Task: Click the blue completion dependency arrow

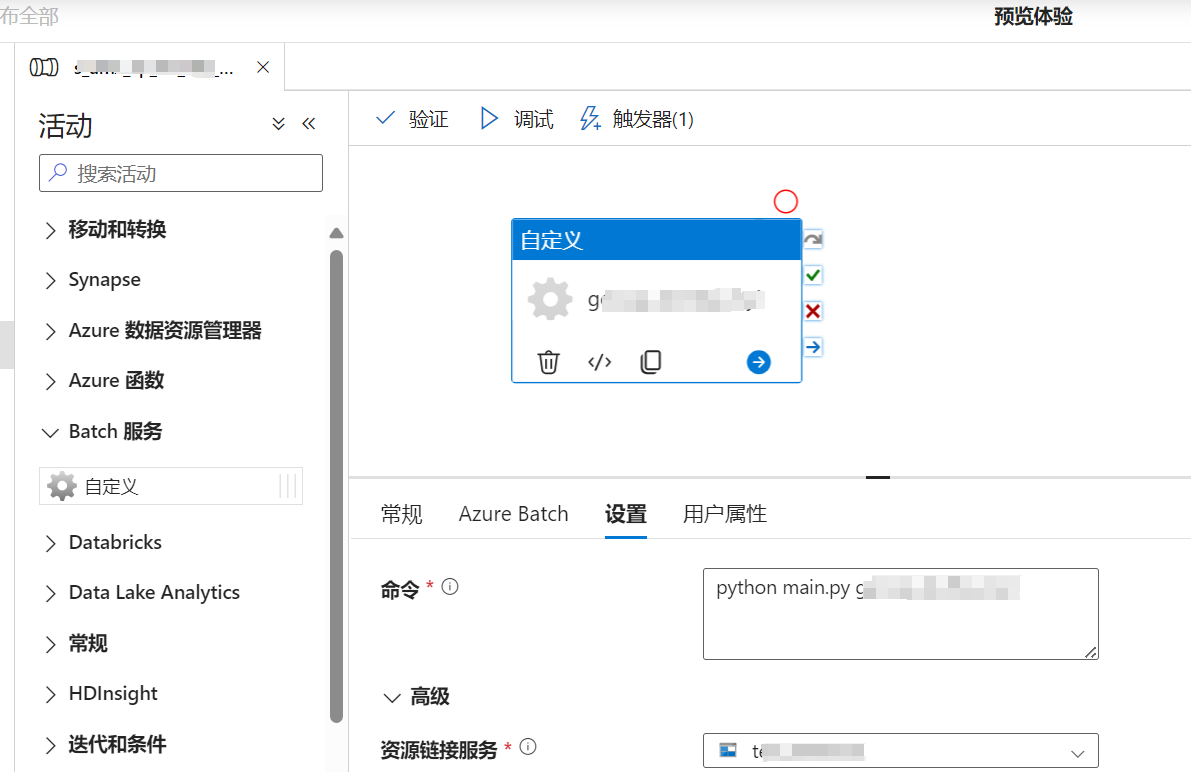Action: pos(813,347)
